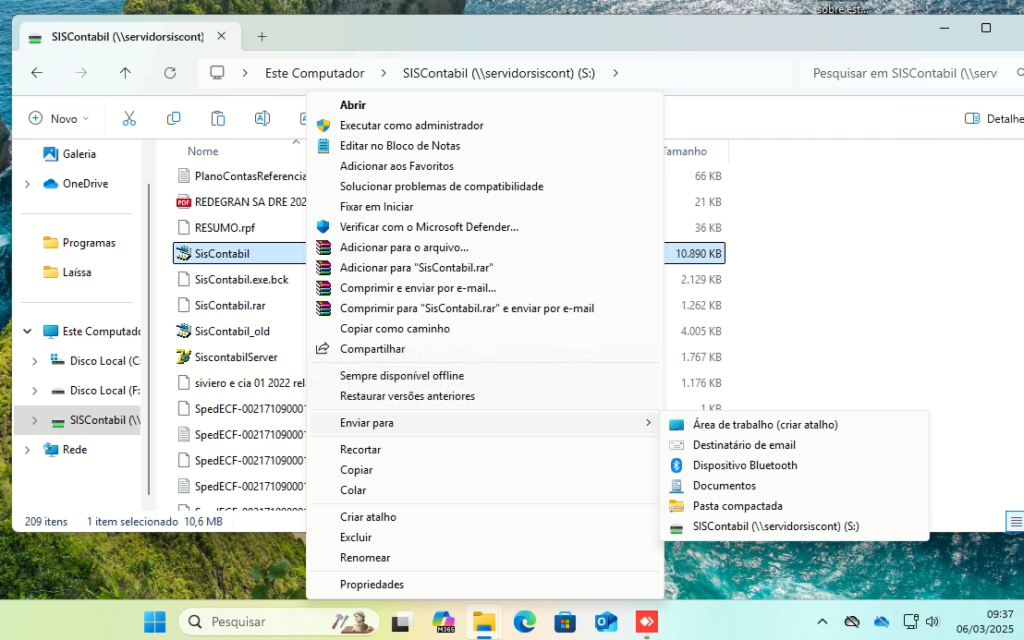Viewport: 1024px width, 640px height.
Task: Select SisContabil.rar file
Action: 222,305
